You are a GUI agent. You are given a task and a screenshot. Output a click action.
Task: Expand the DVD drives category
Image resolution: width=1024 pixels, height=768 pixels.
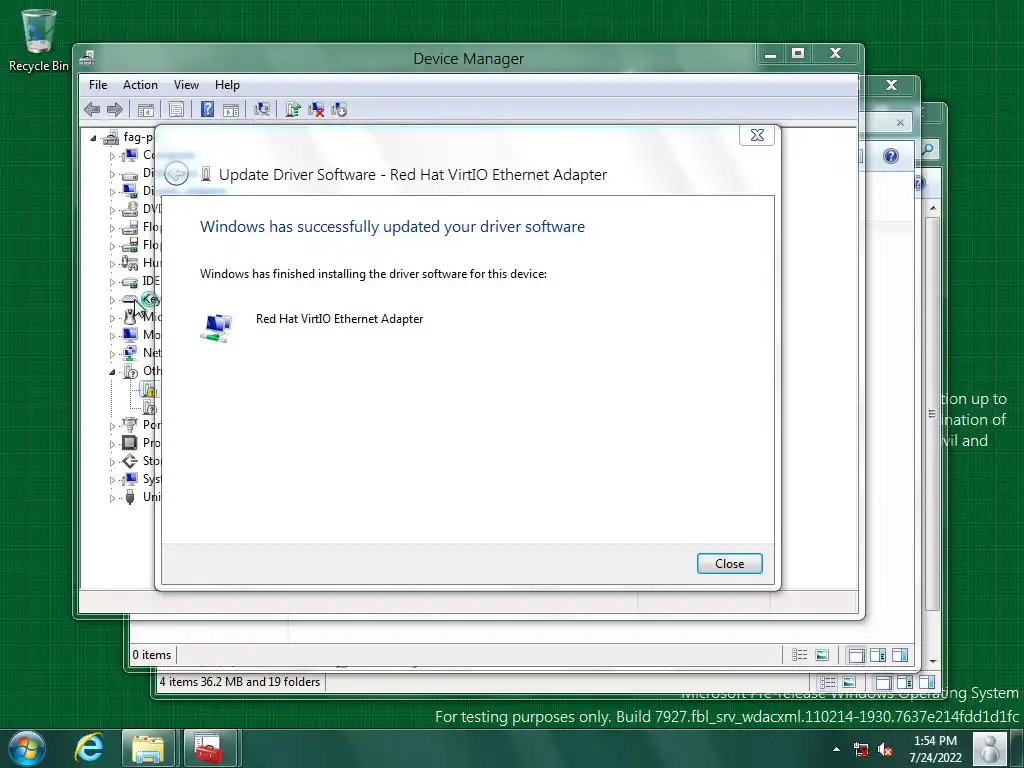tap(112, 210)
